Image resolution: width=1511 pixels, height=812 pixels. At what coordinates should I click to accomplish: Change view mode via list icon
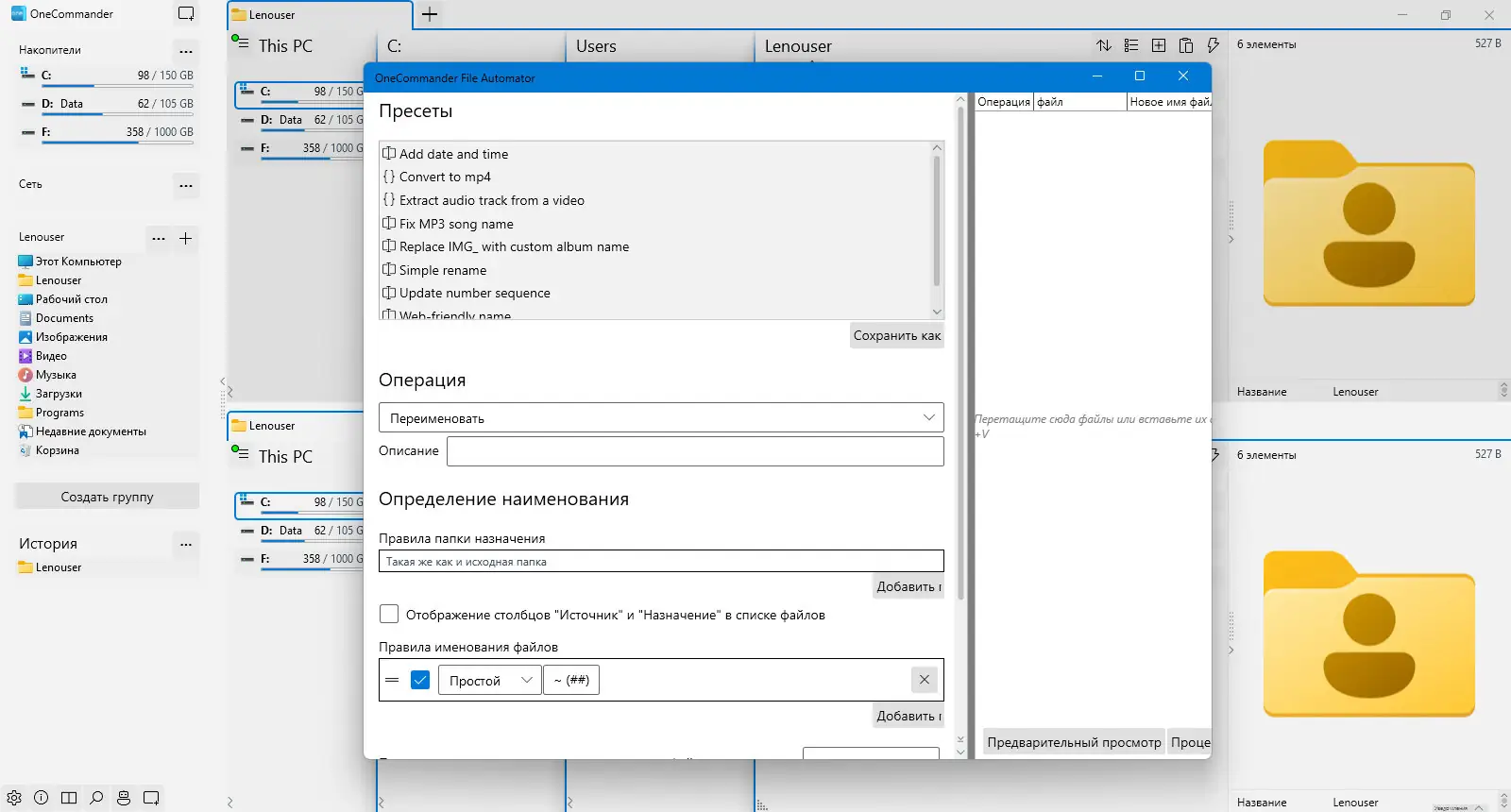click(x=1131, y=45)
